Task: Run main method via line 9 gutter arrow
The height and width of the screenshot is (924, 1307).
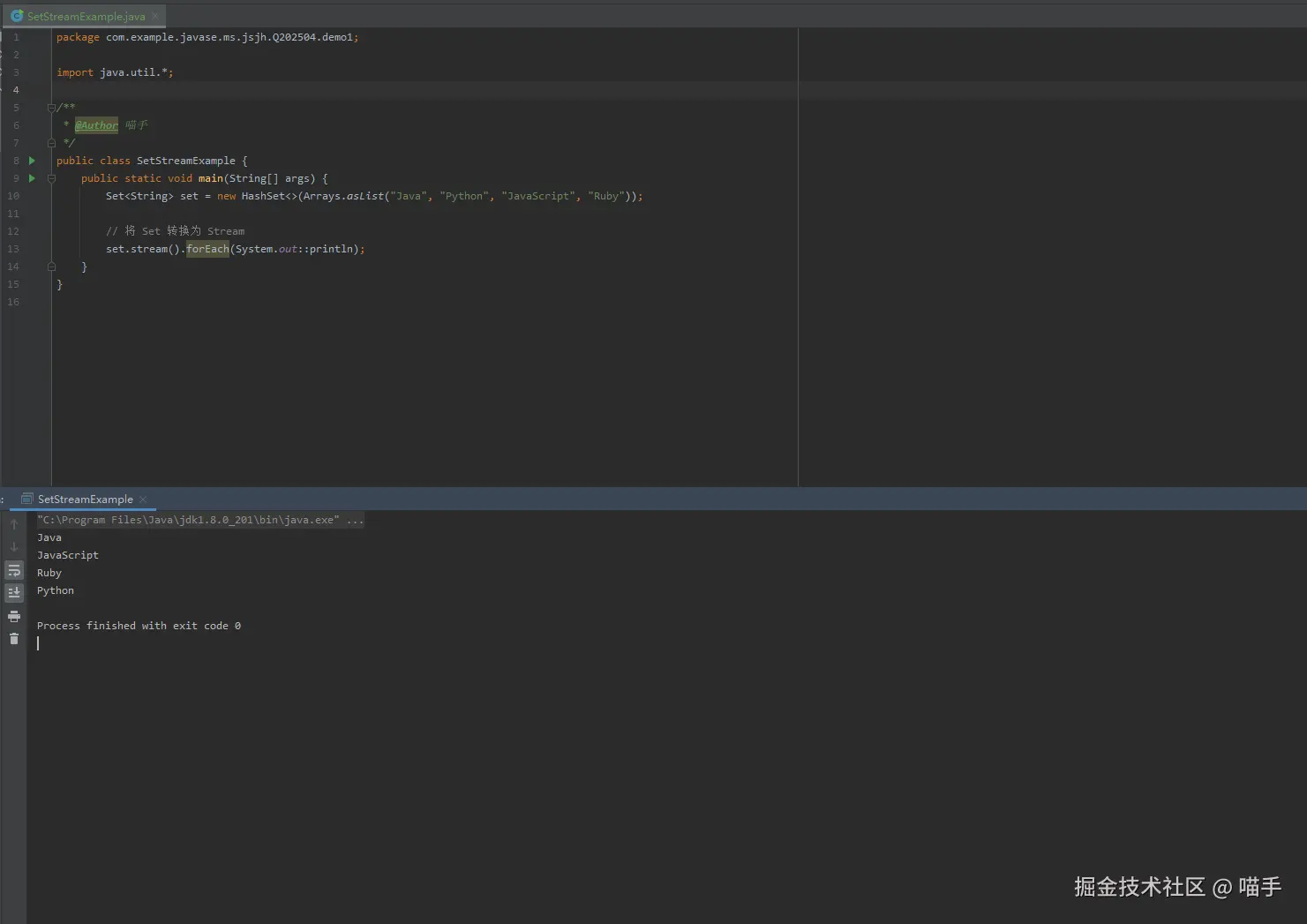Action: [32, 178]
